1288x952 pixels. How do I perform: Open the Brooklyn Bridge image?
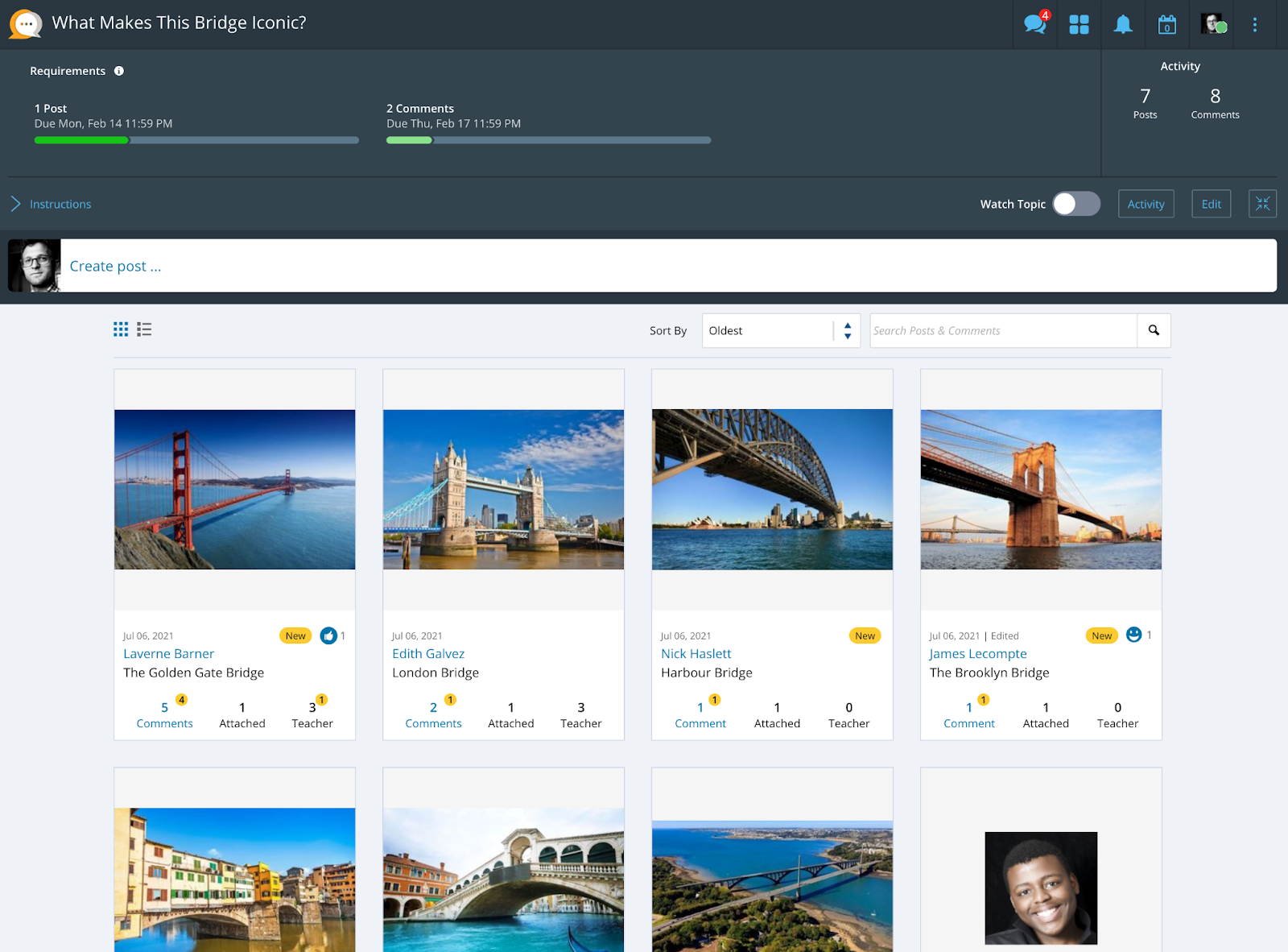coord(1041,490)
